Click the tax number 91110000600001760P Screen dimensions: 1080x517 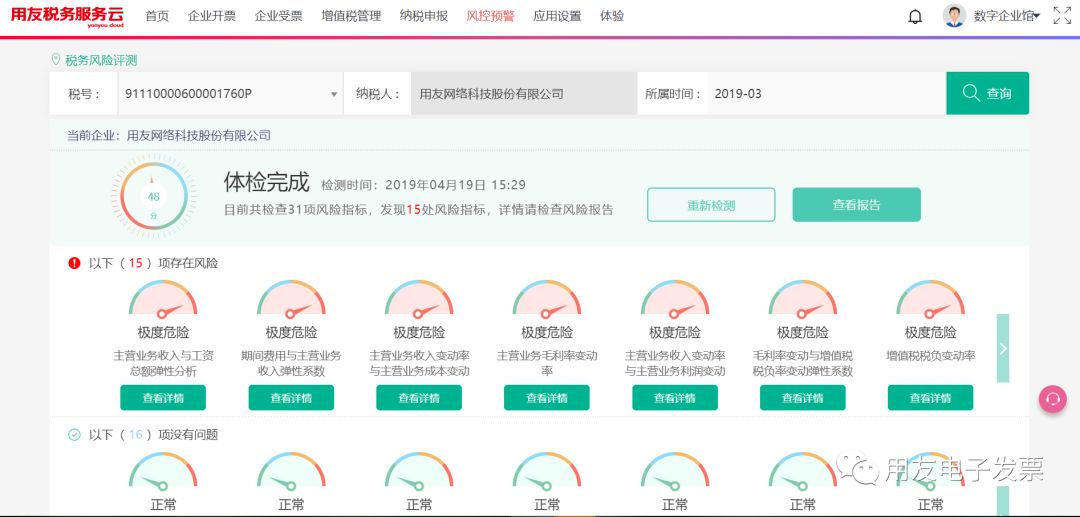188,94
